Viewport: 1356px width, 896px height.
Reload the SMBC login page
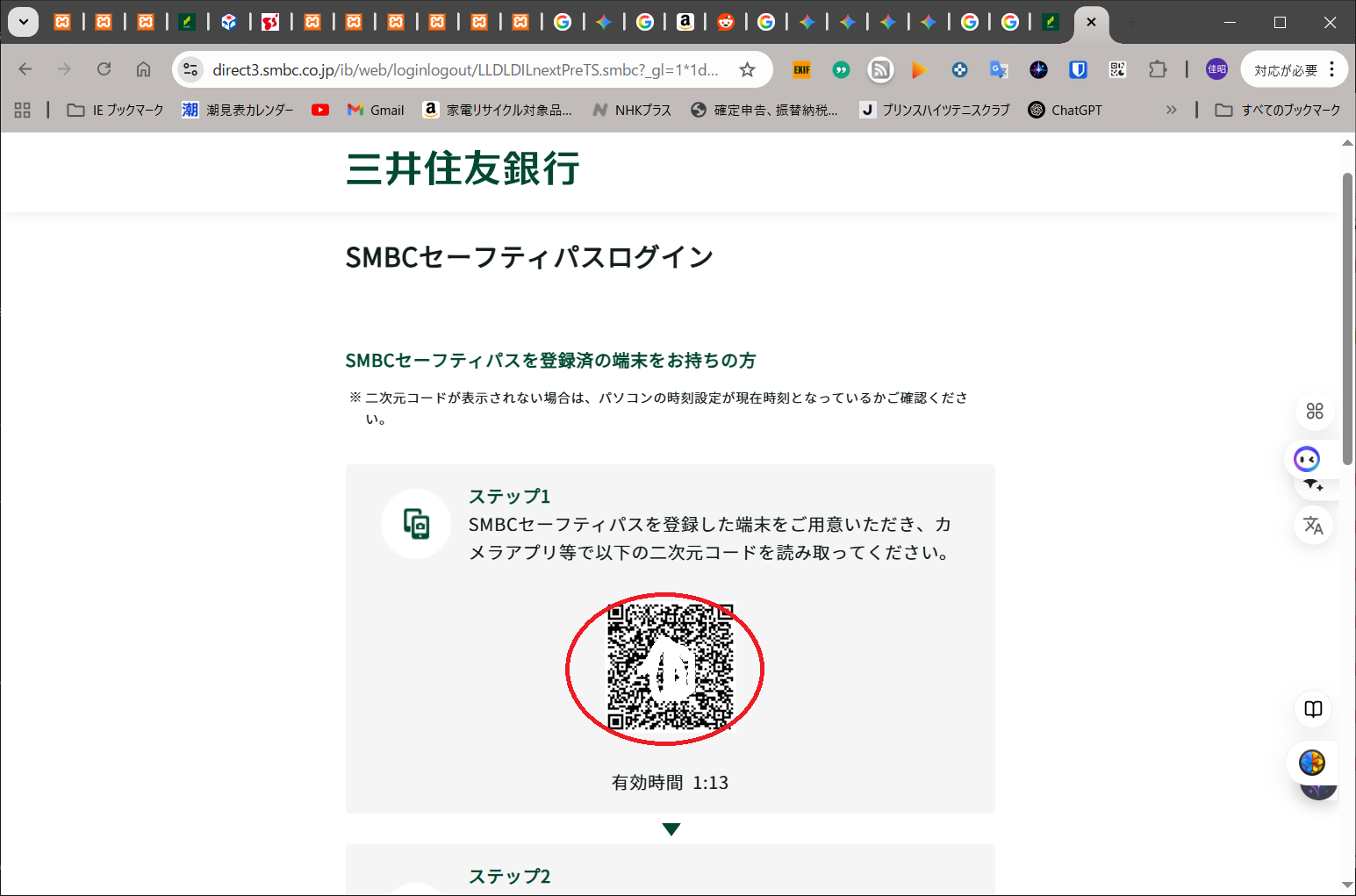(x=104, y=69)
